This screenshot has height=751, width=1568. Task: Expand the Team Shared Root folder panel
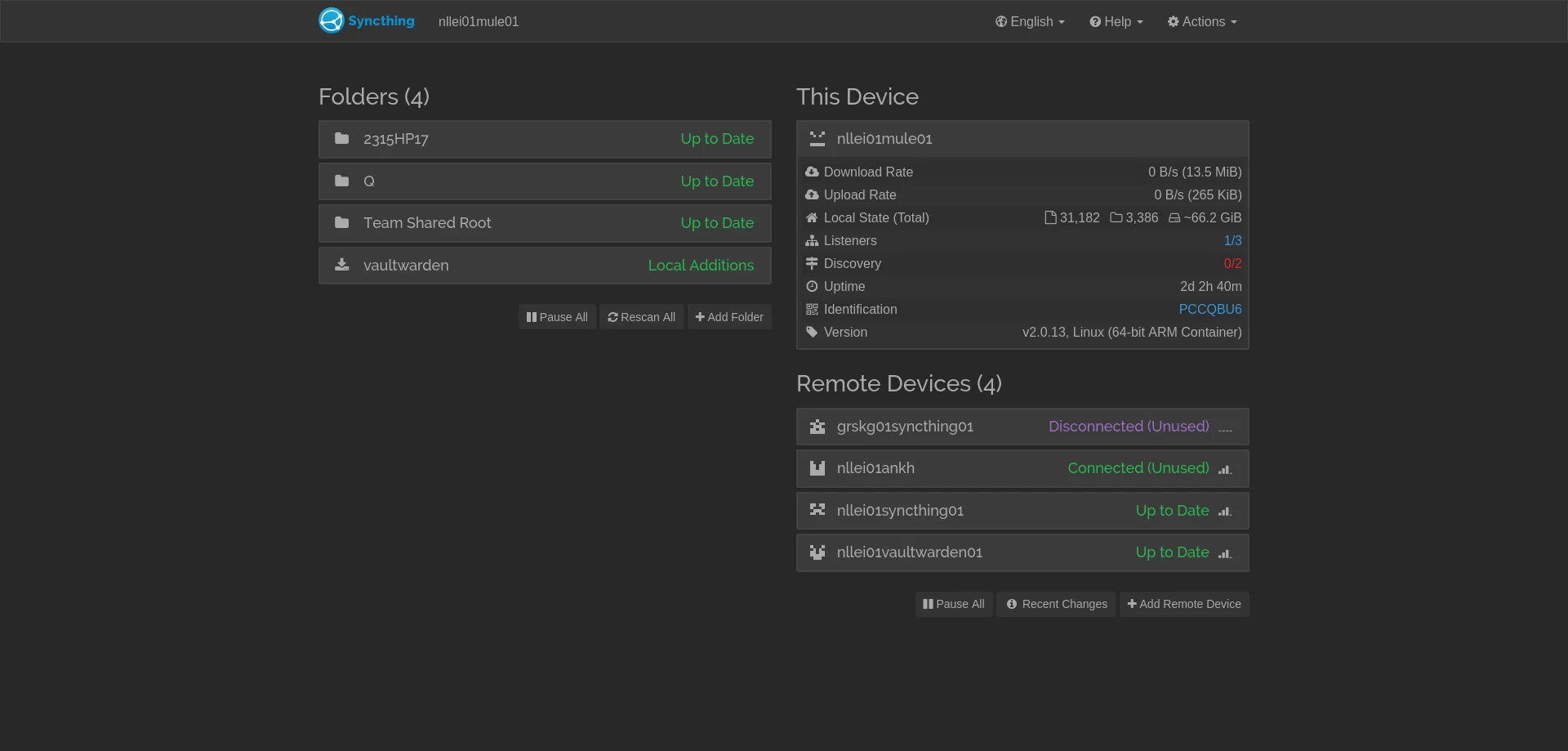(x=545, y=223)
